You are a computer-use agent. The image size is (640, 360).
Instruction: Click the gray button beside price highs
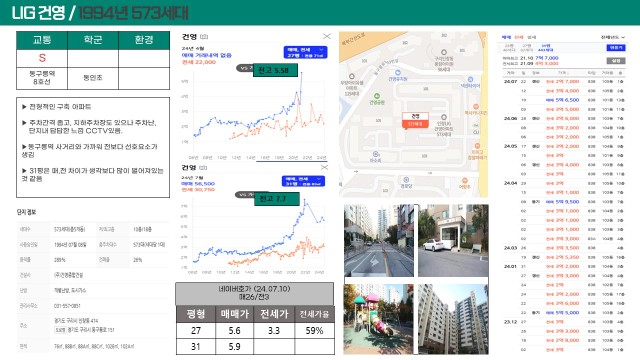(616, 61)
